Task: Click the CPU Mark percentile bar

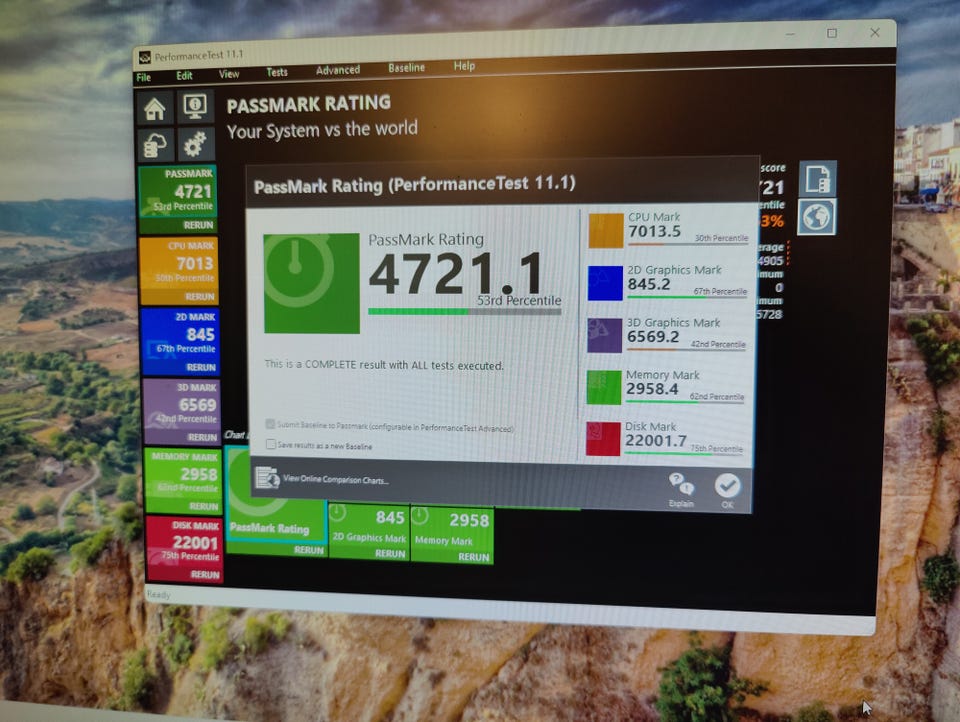Action: pos(688,244)
